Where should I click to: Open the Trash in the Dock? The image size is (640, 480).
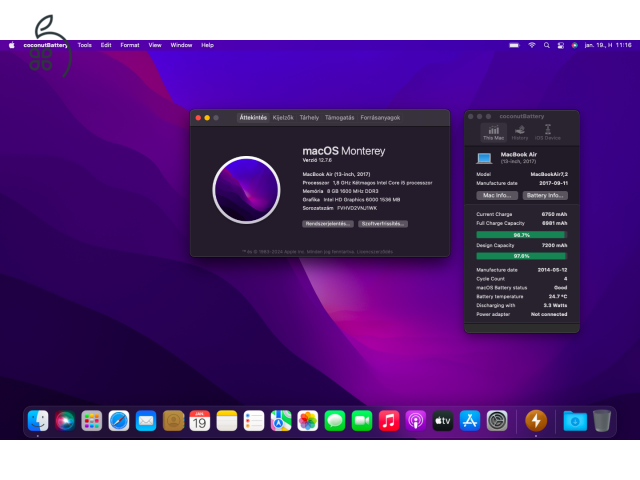(601, 421)
